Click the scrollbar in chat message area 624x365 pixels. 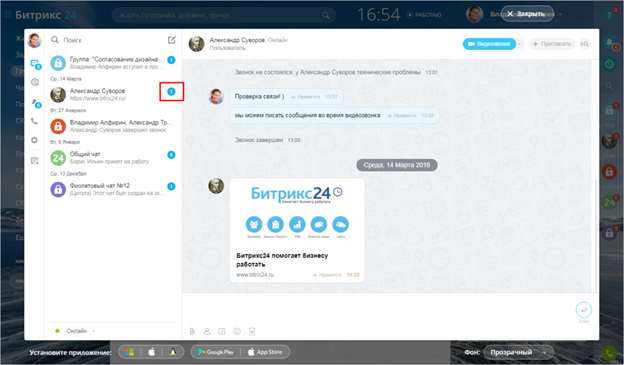pos(596,235)
